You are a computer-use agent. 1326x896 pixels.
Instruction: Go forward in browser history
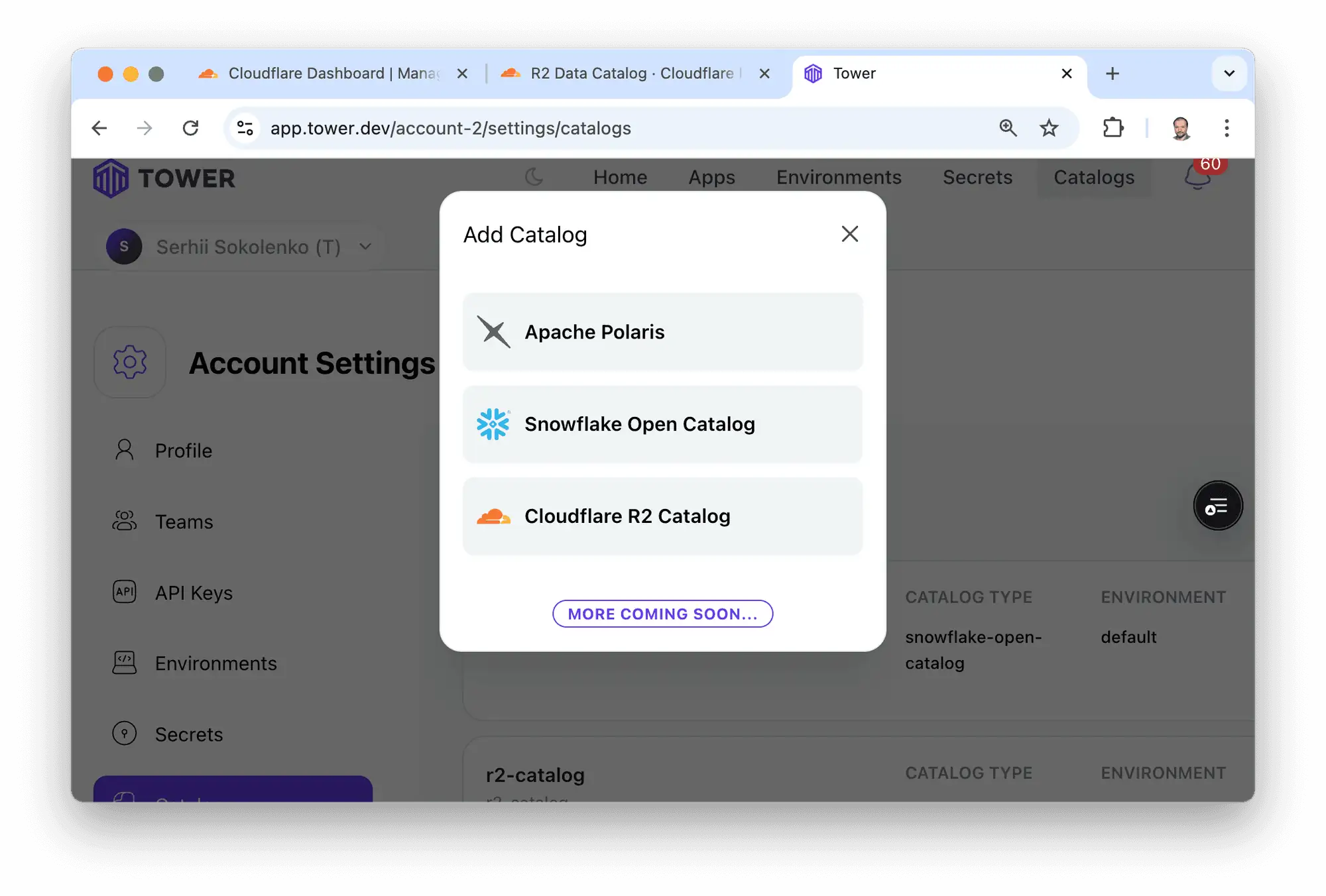pyautogui.click(x=145, y=128)
